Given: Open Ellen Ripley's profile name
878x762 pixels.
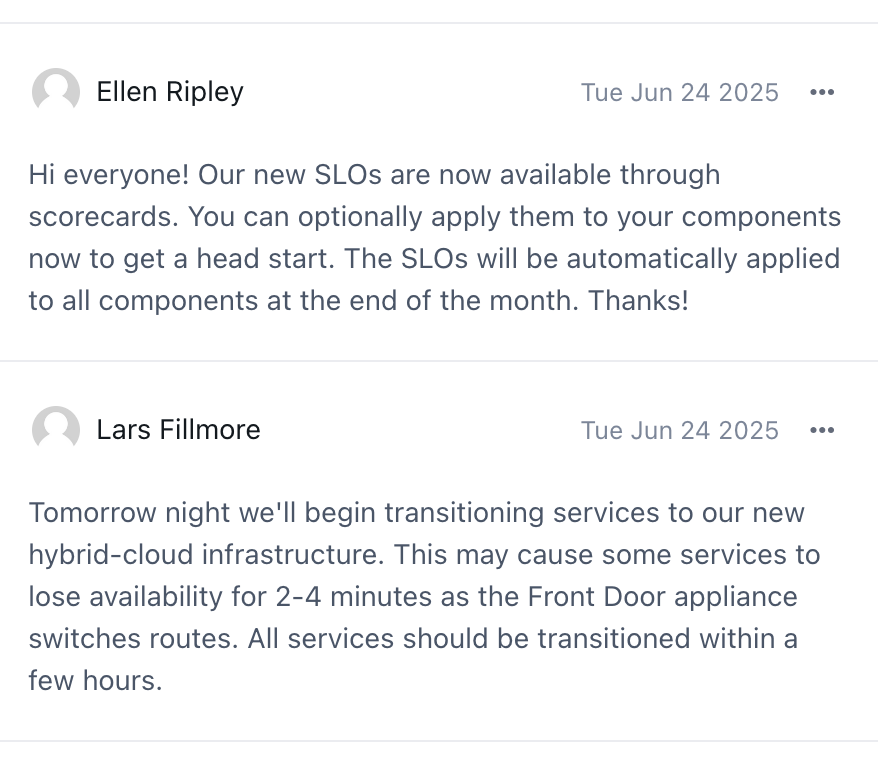Looking at the screenshot, I should click(170, 92).
